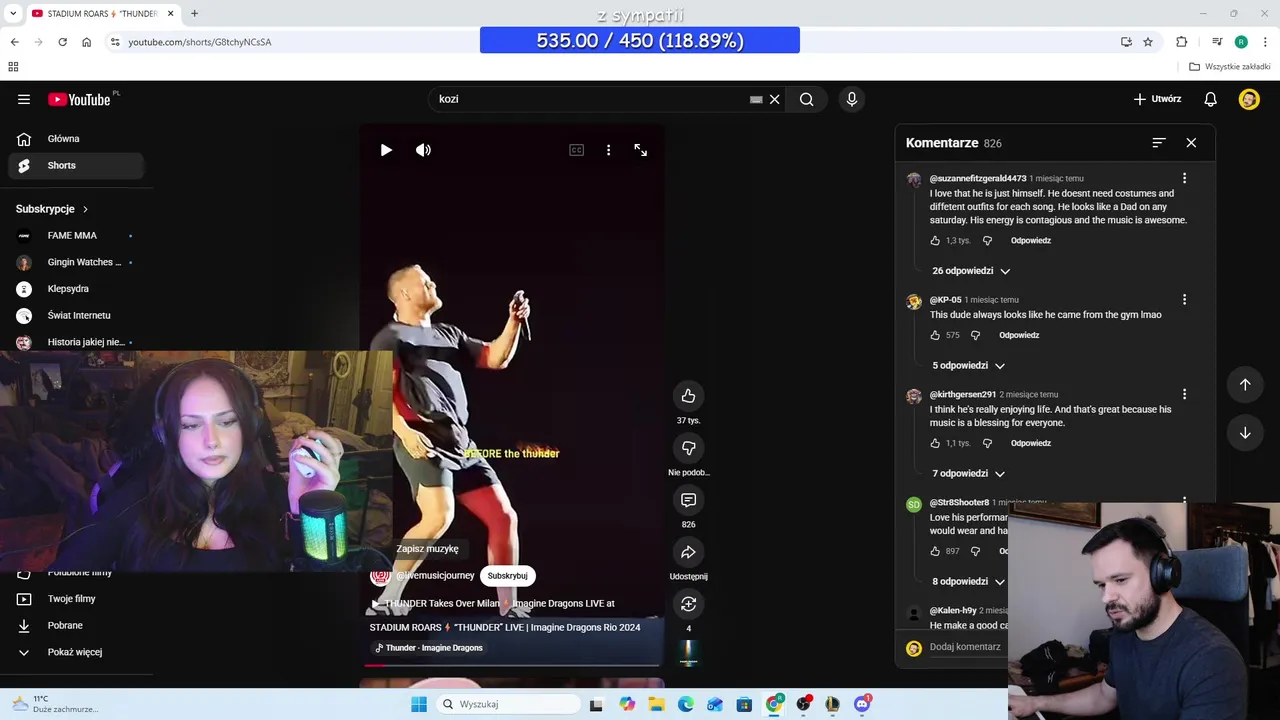The height and width of the screenshot is (720, 1280).
Task: Enter fullscreen on the Short player
Action: 641,150
